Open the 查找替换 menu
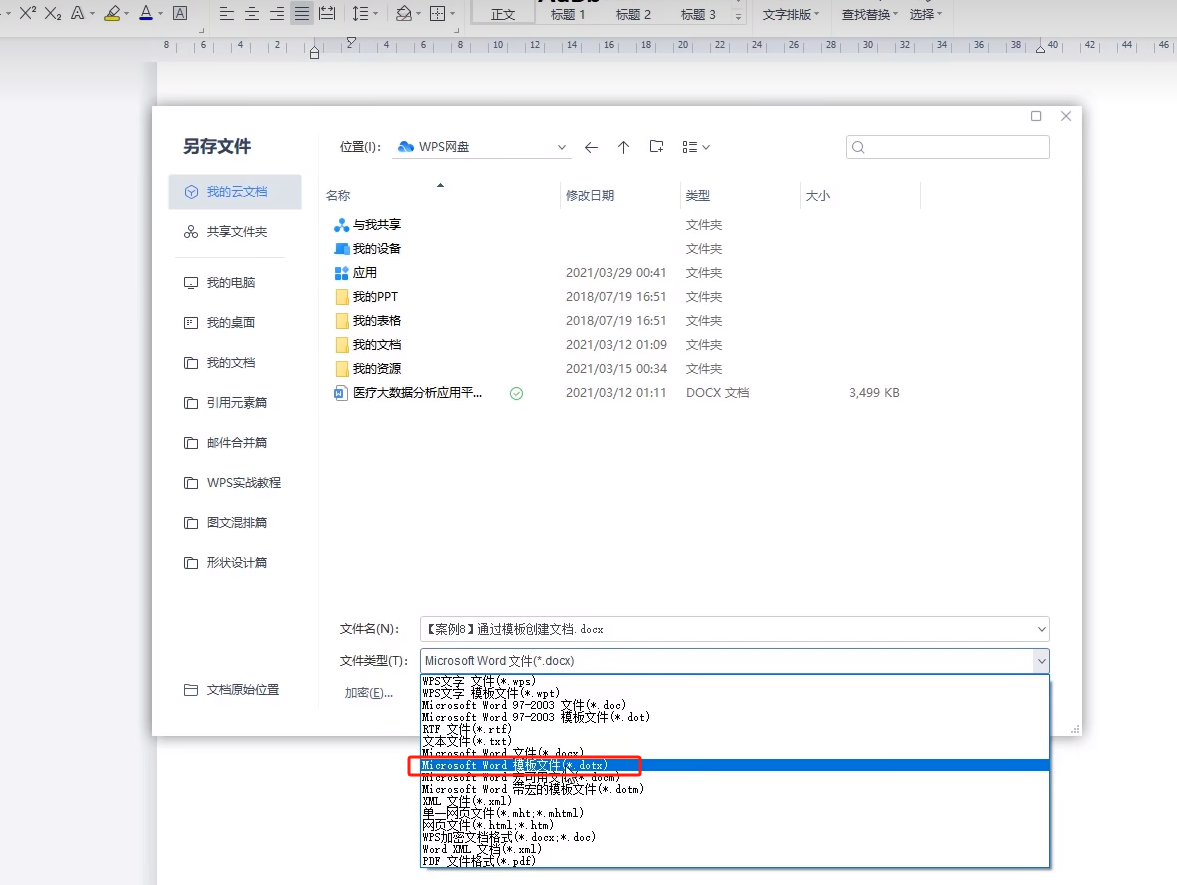Screen dimensions: 1177x885 [869, 14]
